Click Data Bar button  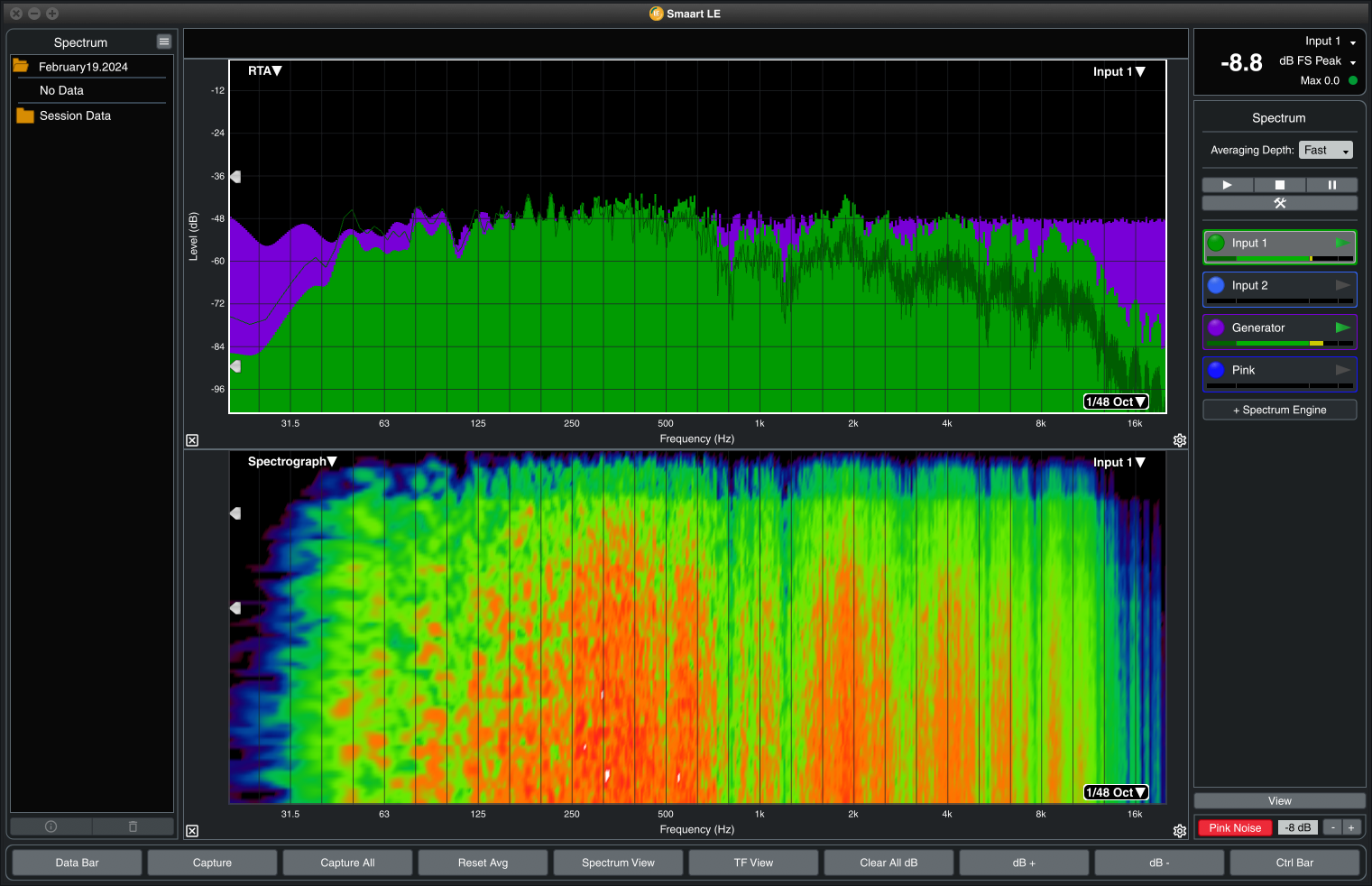(77, 863)
